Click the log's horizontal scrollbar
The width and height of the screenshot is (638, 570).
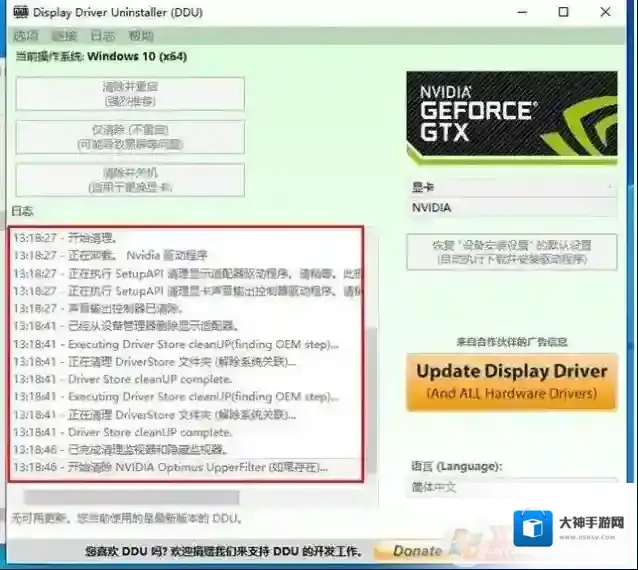150,496
